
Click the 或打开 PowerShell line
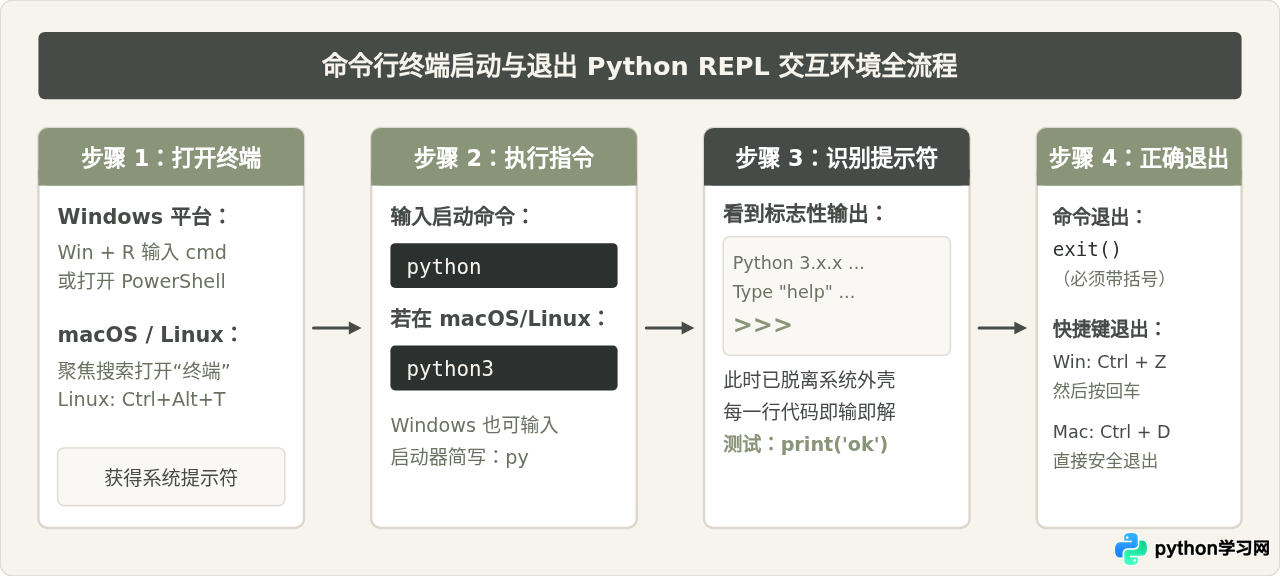pos(142,281)
